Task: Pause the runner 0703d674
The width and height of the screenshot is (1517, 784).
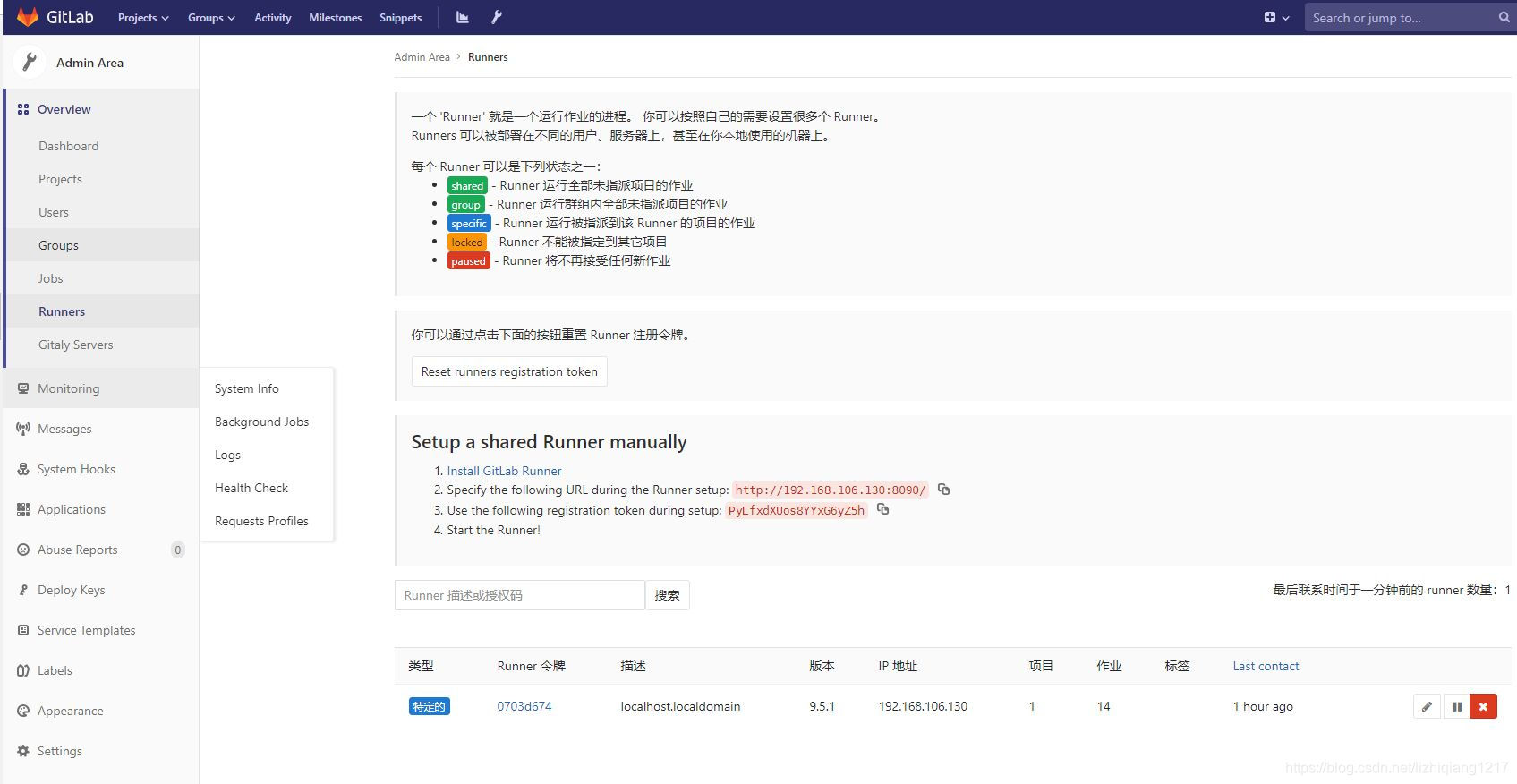Action: pos(1456,706)
